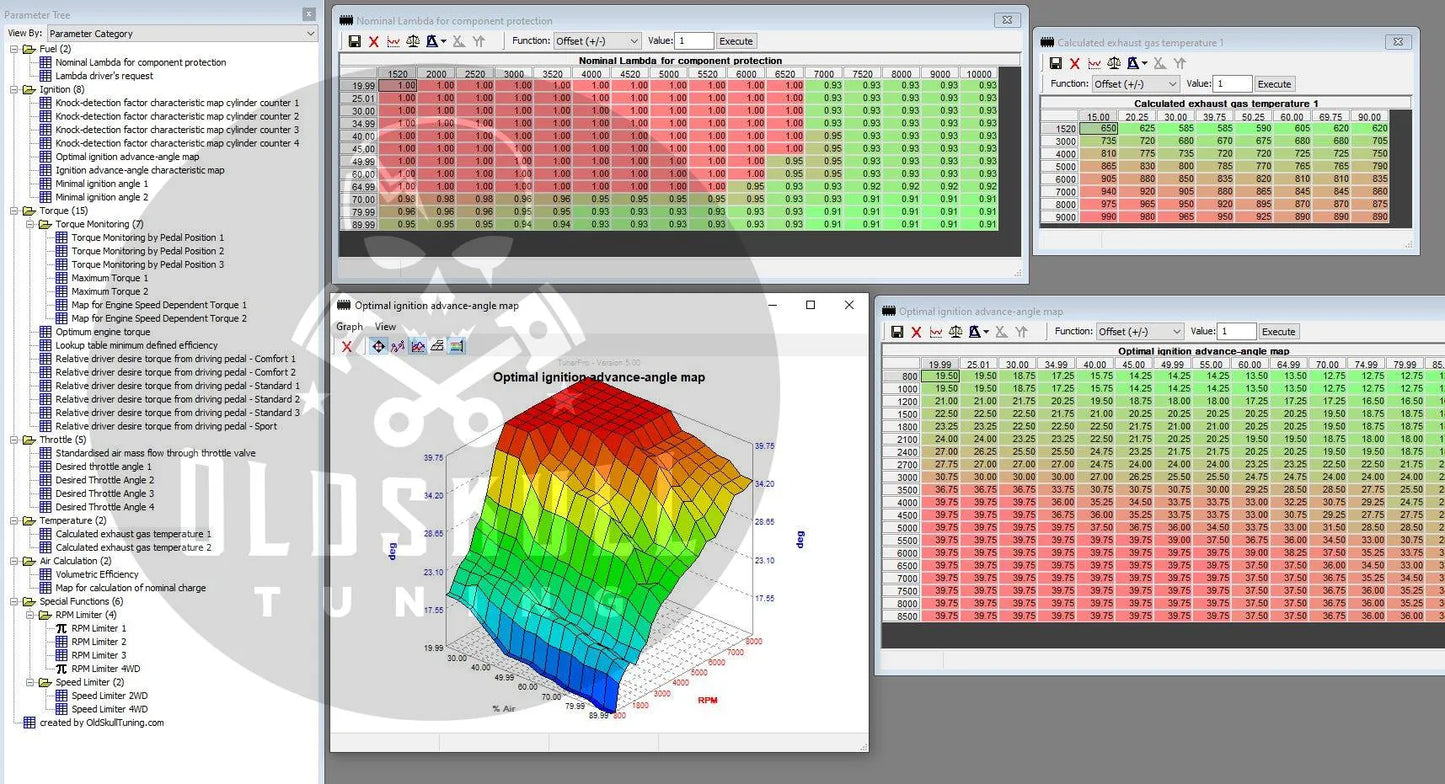Open the Function dropdown in the Nominal Lambda window
The image size is (1445, 784).
597,41
